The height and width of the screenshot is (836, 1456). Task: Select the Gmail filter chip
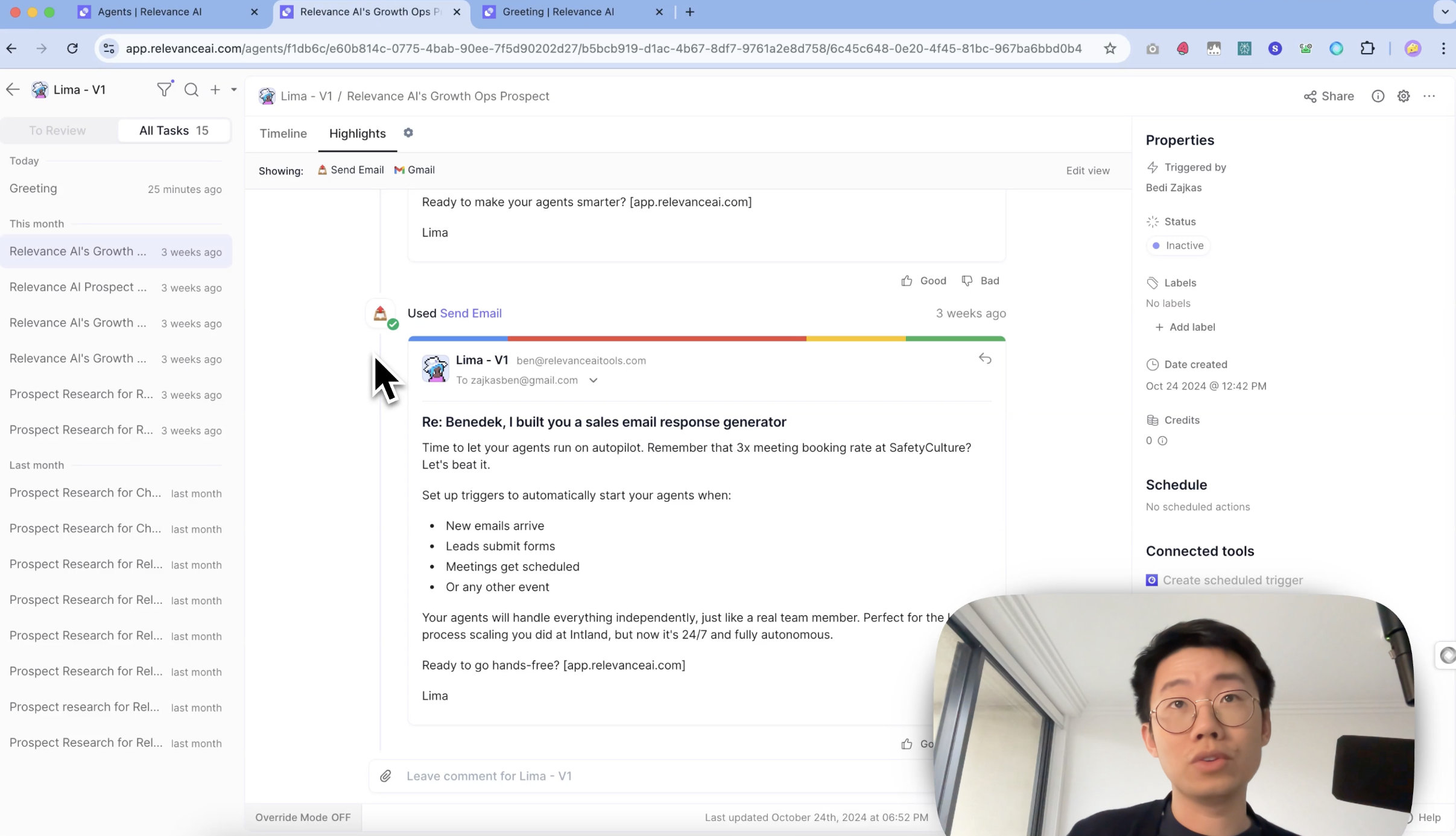[x=414, y=170]
